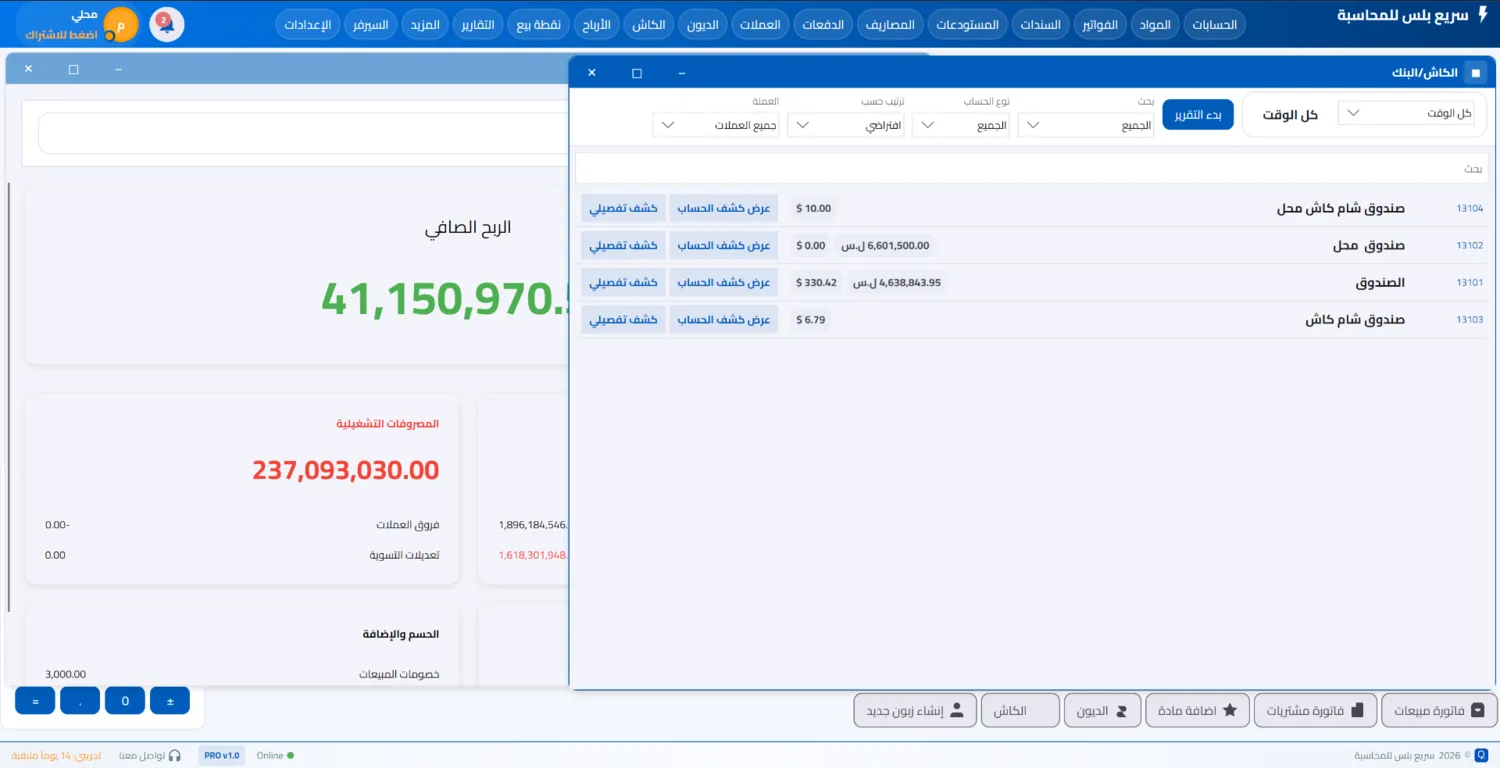The image size is (1500, 768).
Task: Click the بدء التقرير button
Action: click(1198, 115)
